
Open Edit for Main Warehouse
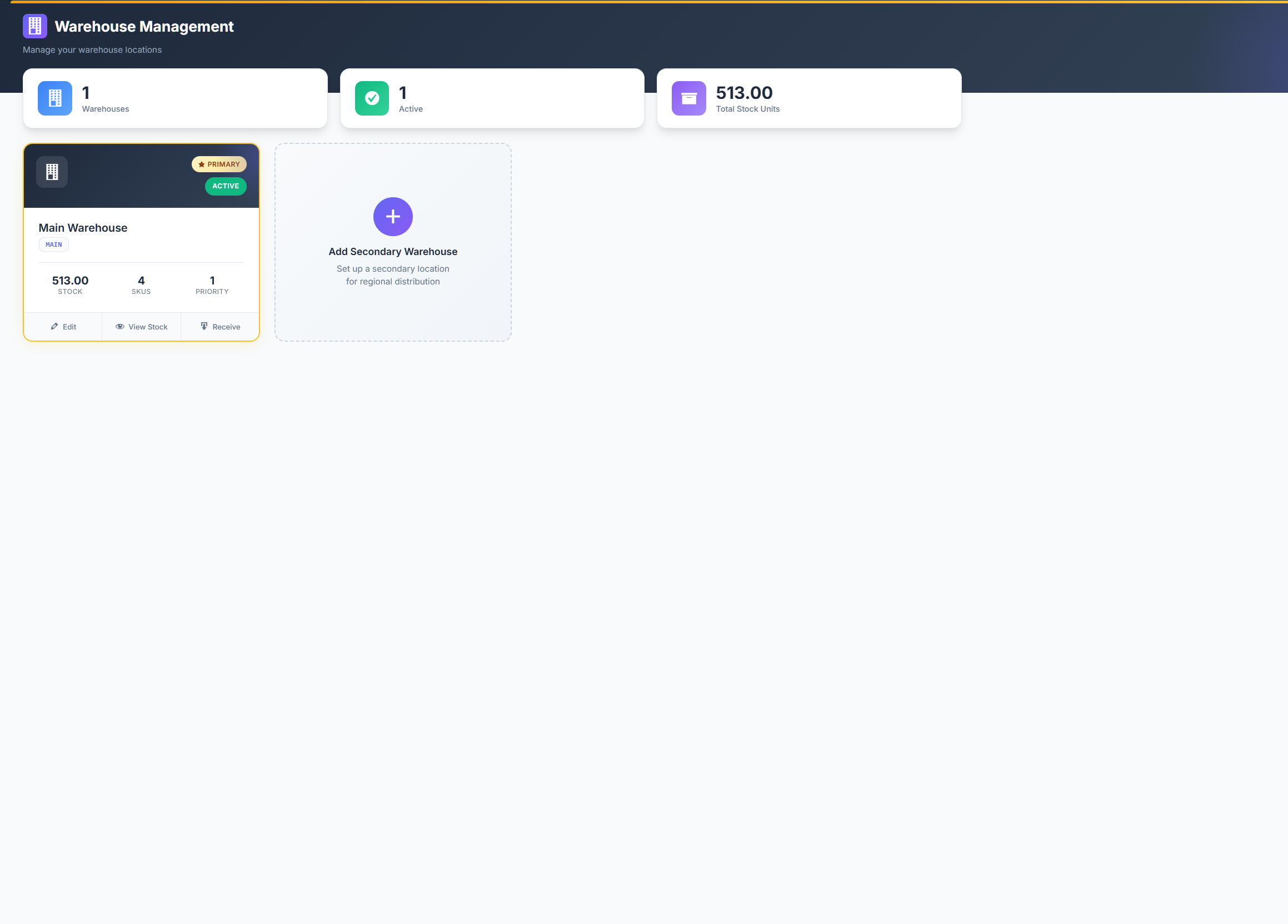click(63, 327)
